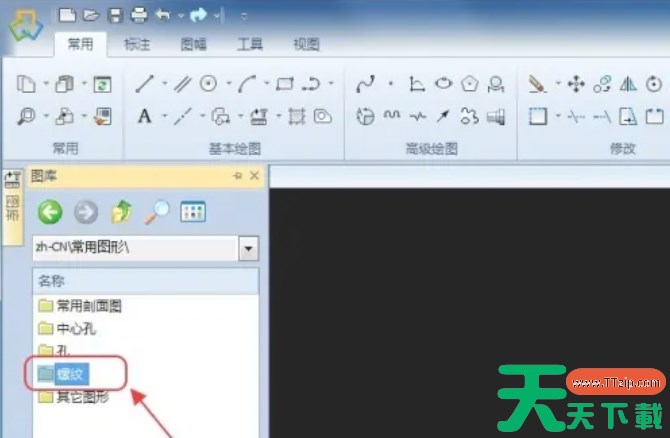
Task: Close the 图库 panel
Action: coord(255,176)
